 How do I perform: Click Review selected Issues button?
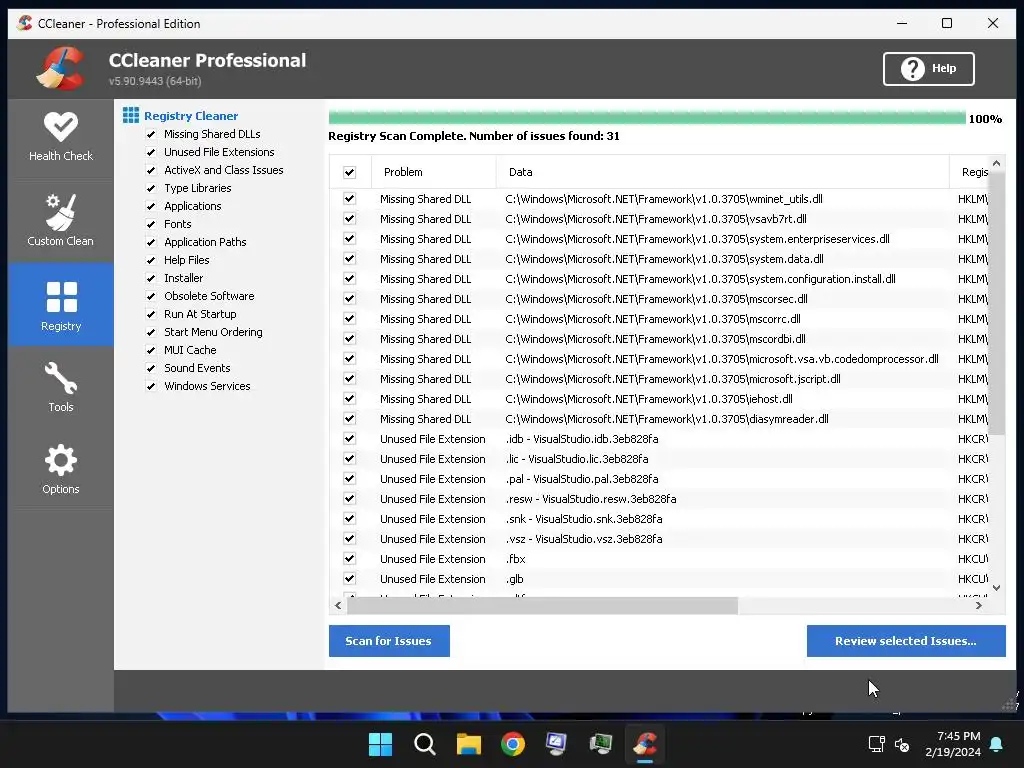click(906, 641)
